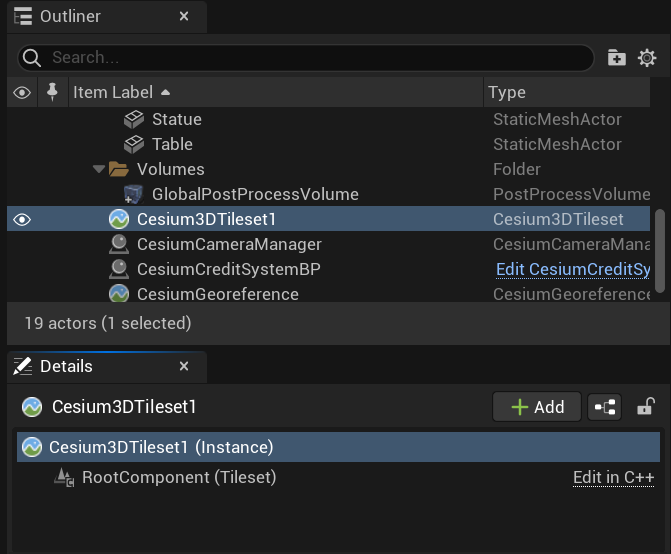Click the Volumes folder icon
Screen dimensions: 671x554
[x=119, y=169]
